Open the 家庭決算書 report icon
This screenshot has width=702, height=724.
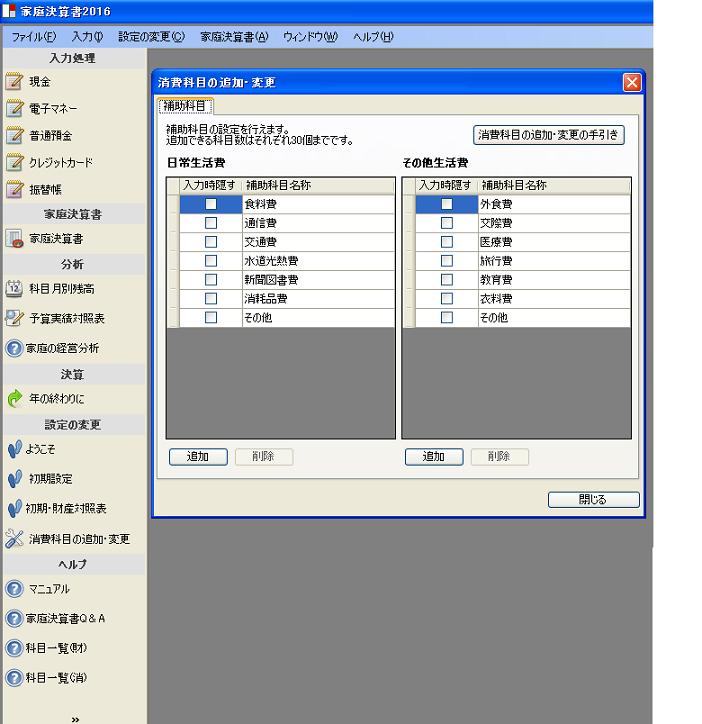click(14, 239)
